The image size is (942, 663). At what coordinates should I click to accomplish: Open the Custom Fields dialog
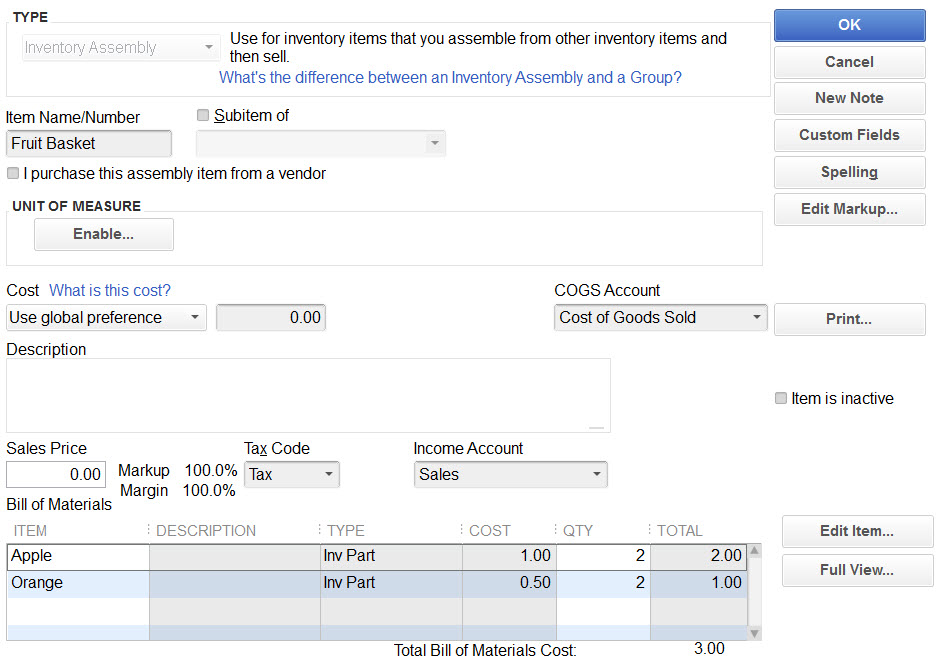[849, 135]
